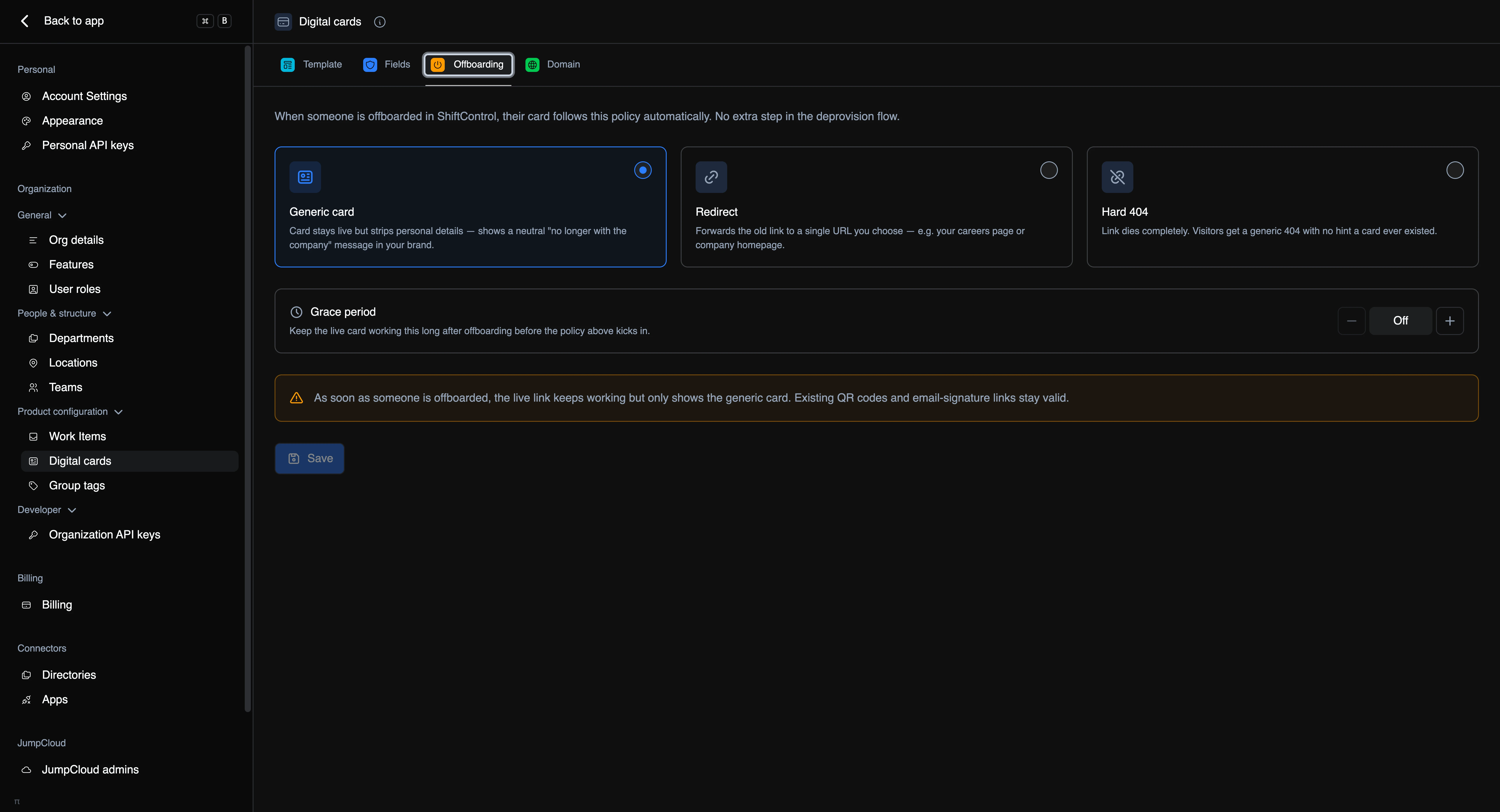Click the Features toggle icon
Screen dimensions: 1500x812
(x=33, y=265)
